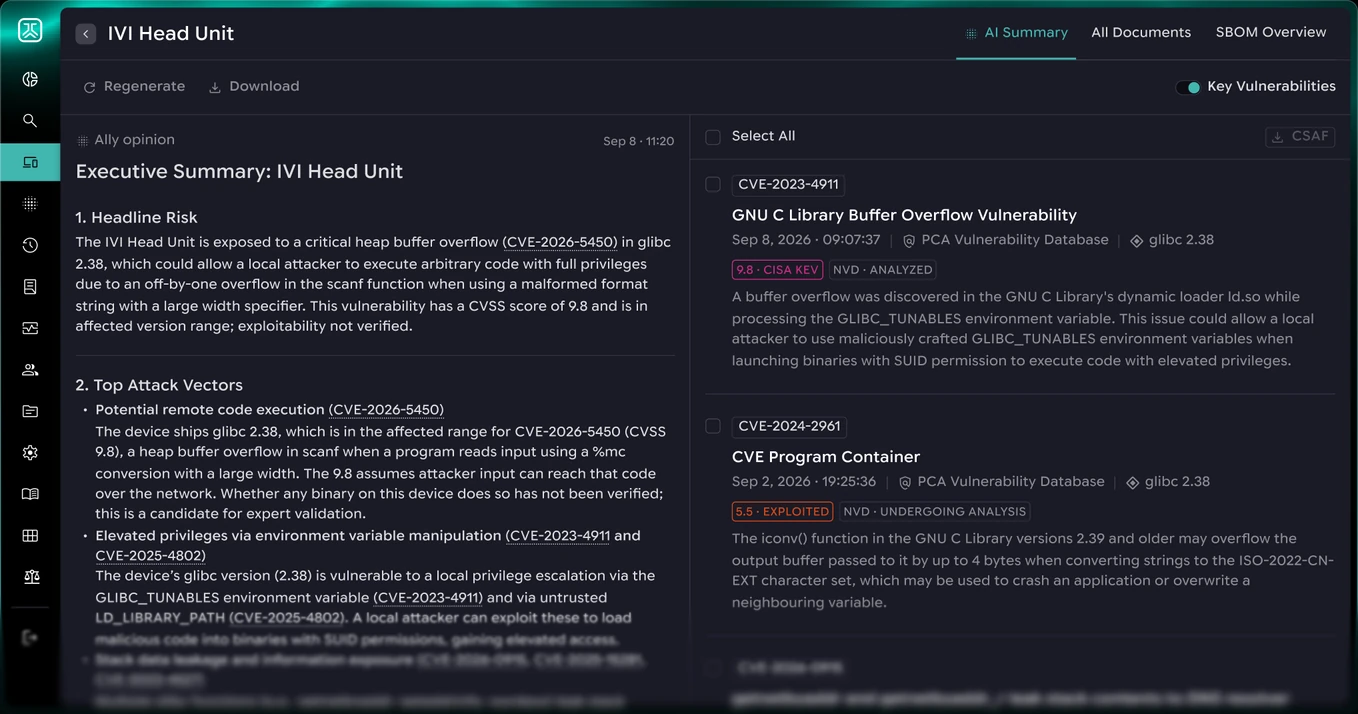1358x714 pixels.
Task: Click the CSAF export button
Action: point(1300,137)
